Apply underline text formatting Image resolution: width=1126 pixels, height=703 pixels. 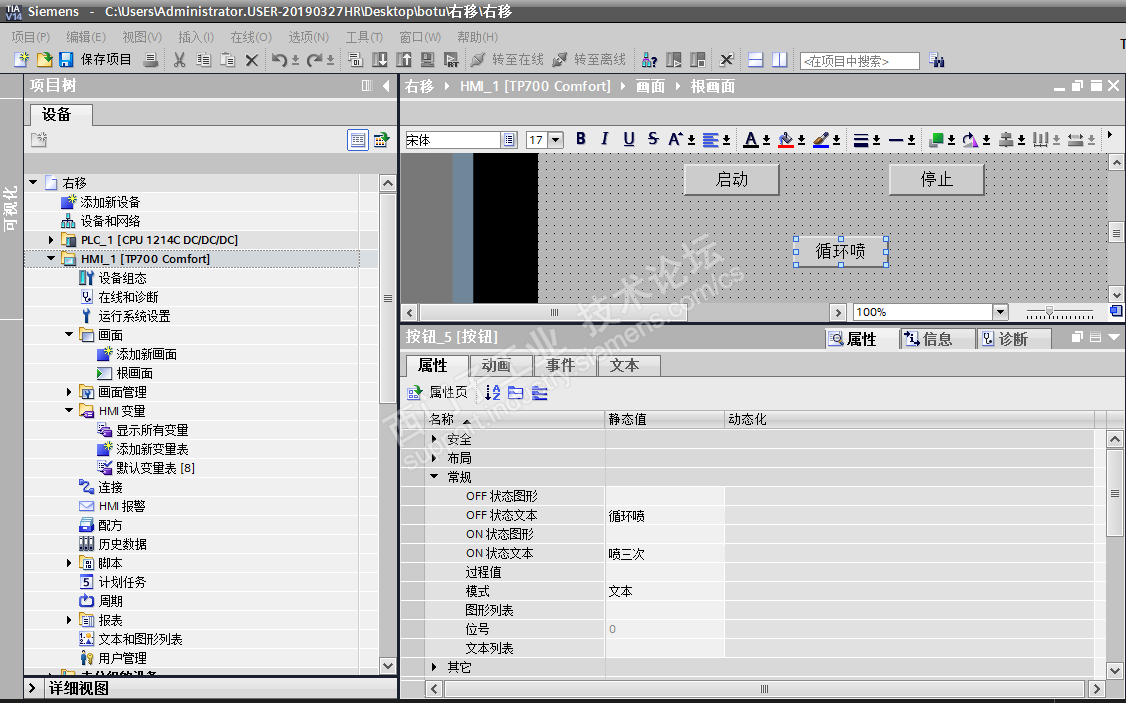(x=629, y=139)
